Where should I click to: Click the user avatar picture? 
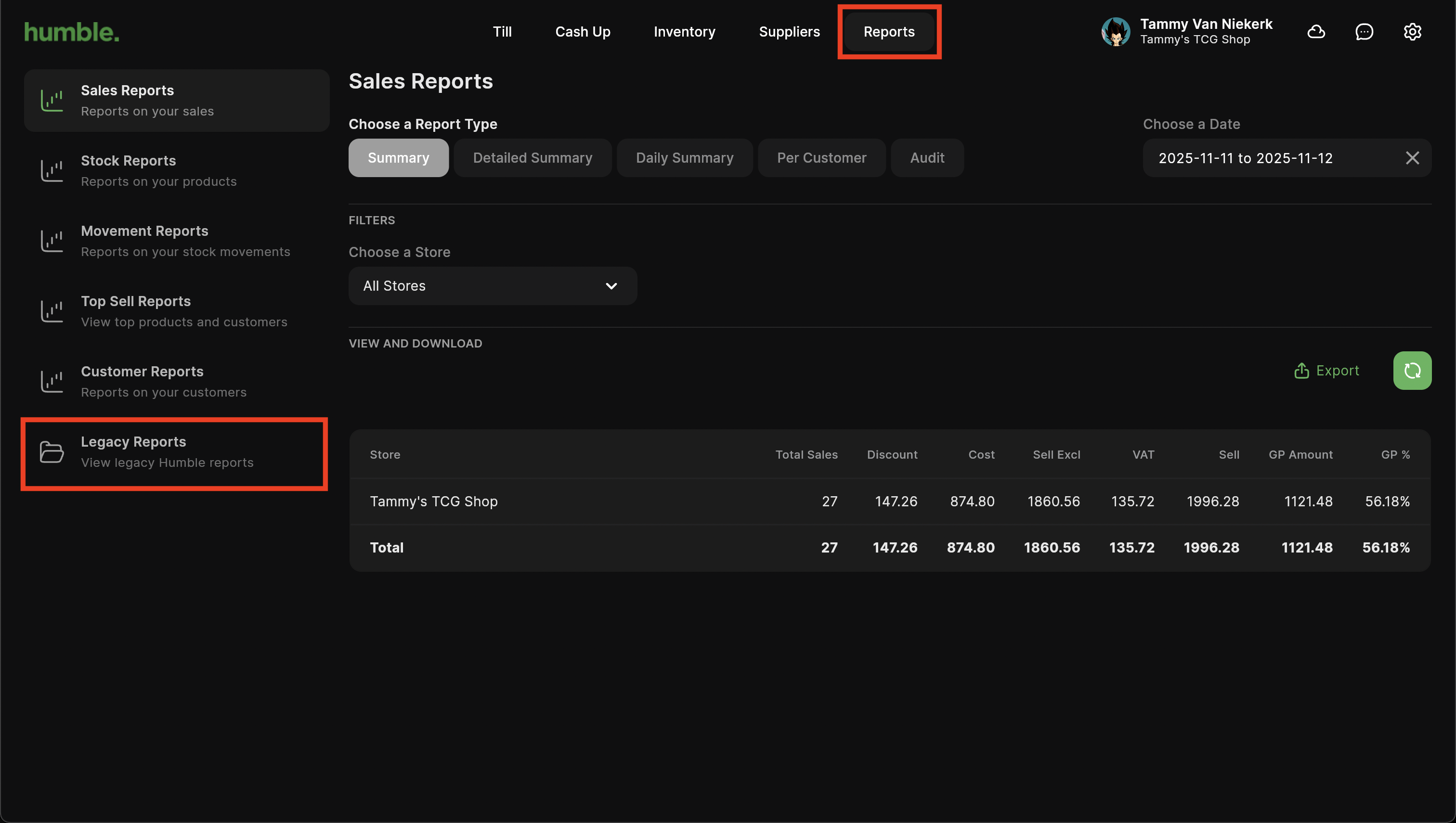1115,32
